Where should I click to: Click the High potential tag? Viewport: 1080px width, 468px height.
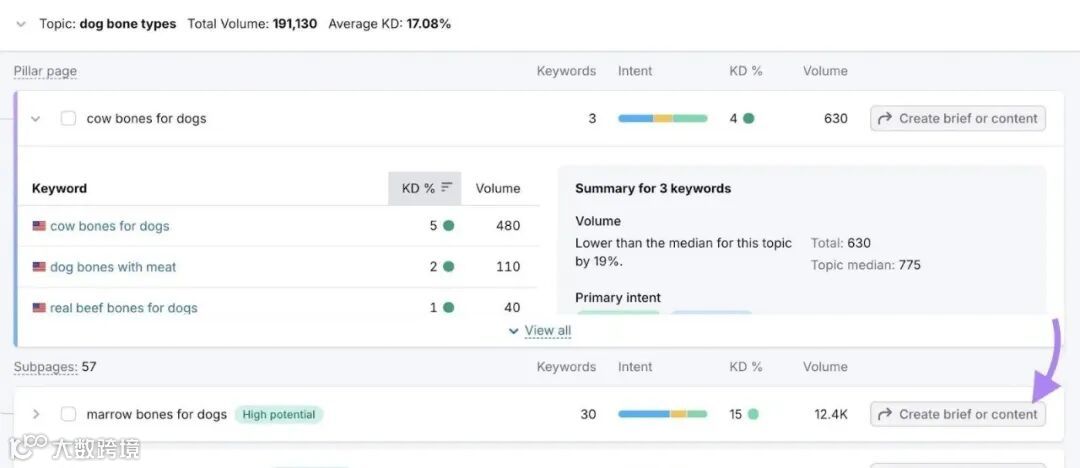(279, 414)
